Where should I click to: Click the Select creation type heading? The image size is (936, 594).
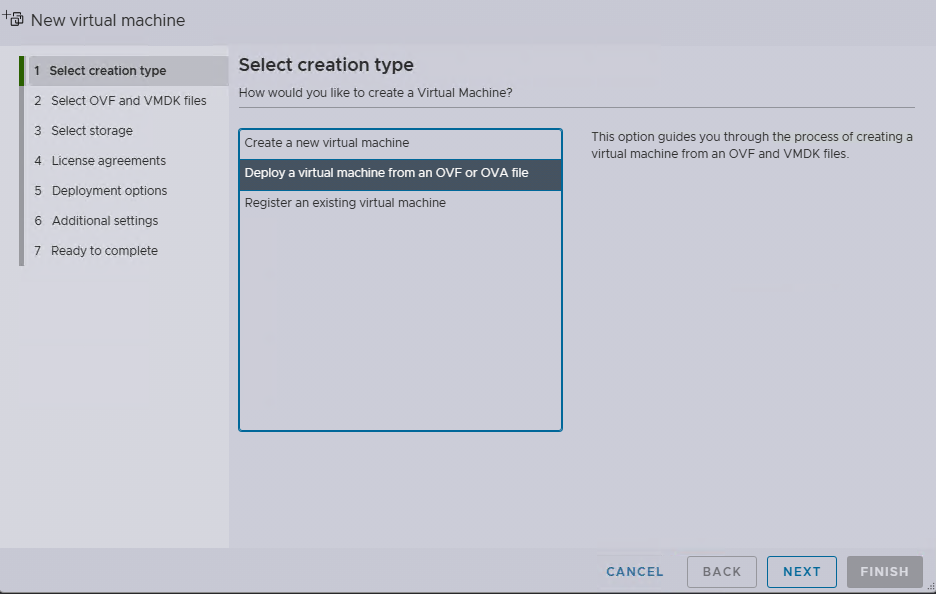click(326, 65)
